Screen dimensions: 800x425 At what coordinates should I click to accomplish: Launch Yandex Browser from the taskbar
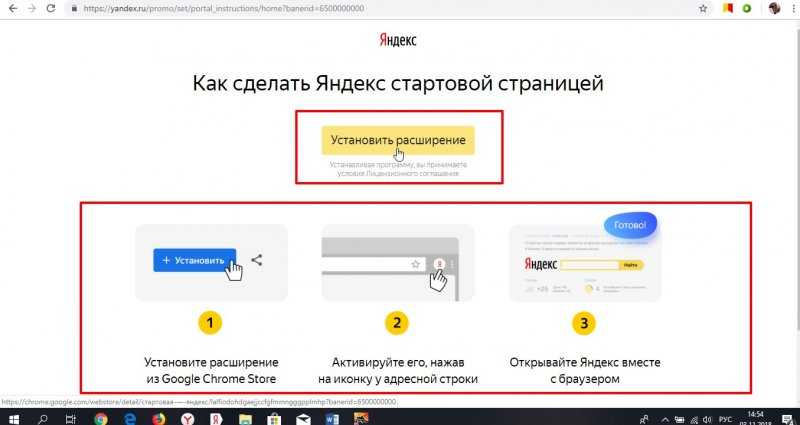(188, 419)
